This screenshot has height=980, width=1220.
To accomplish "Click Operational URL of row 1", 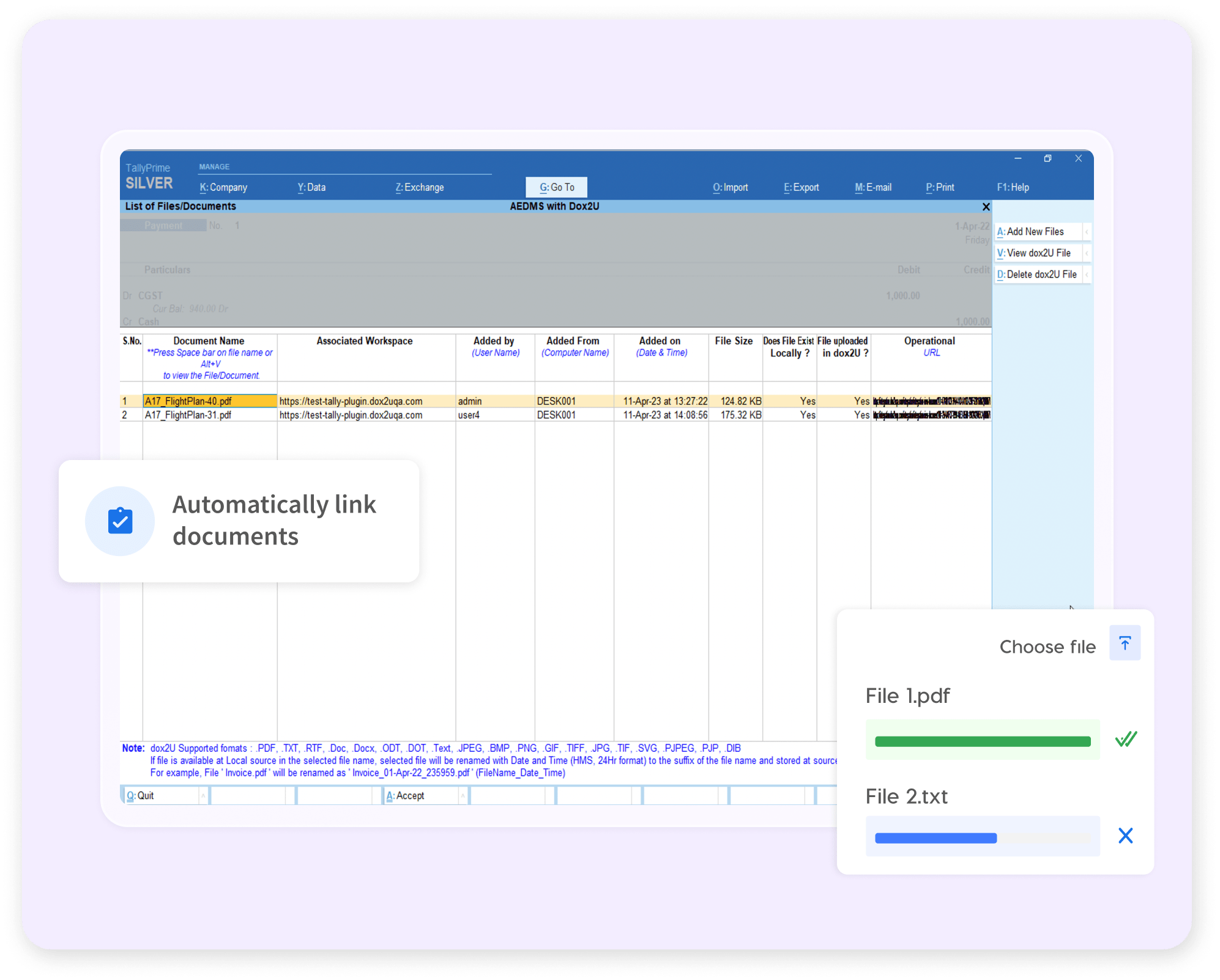I will click(931, 401).
